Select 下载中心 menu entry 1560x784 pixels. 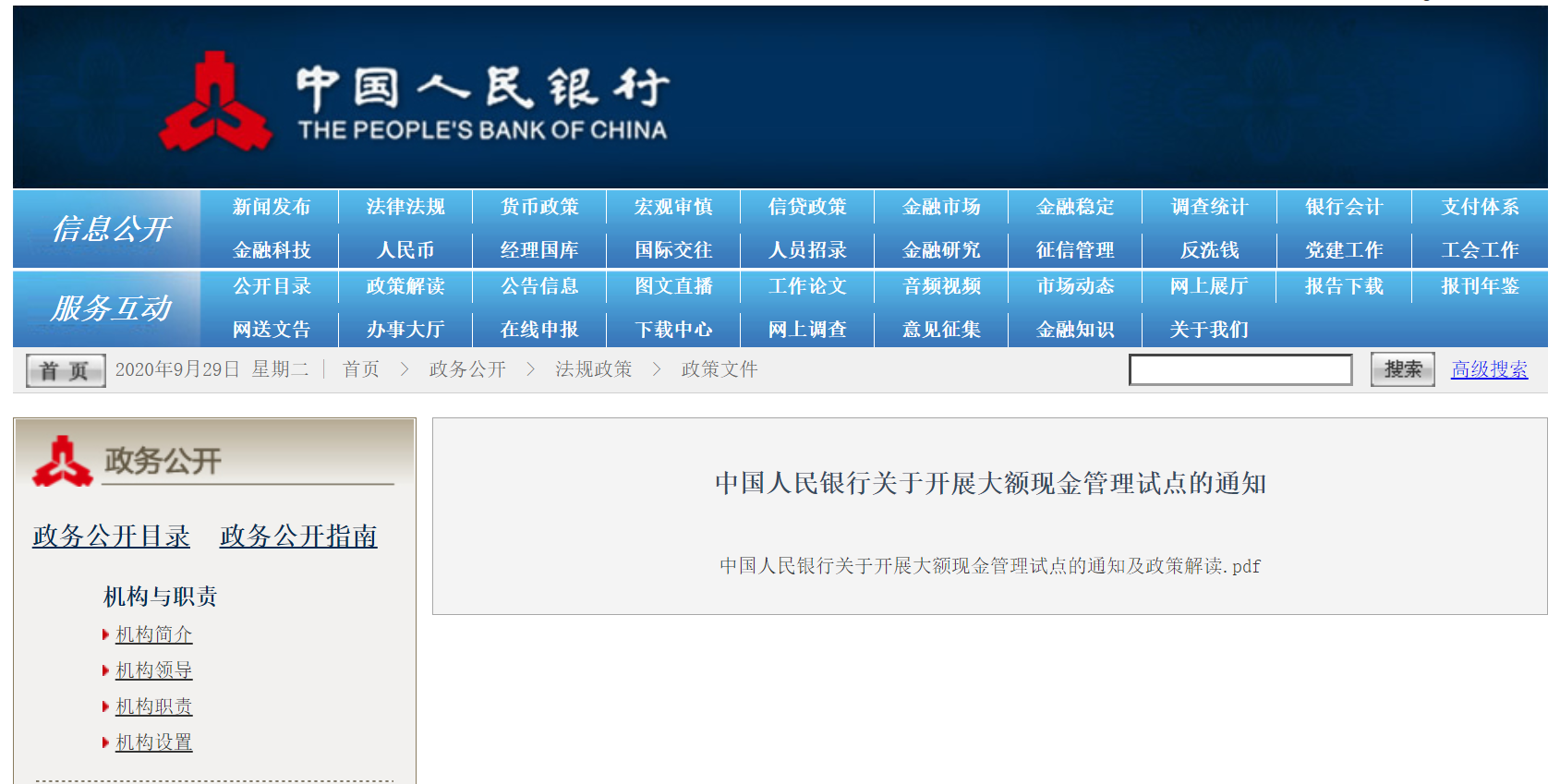click(x=673, y=330)
